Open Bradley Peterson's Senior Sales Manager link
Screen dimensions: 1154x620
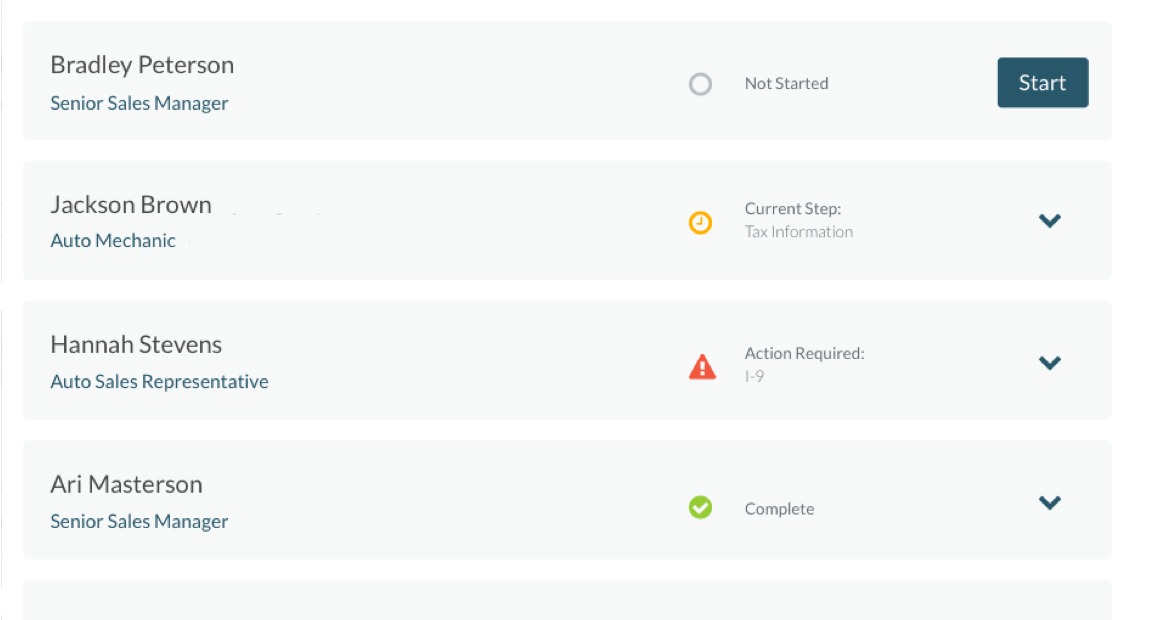[139, 103]
